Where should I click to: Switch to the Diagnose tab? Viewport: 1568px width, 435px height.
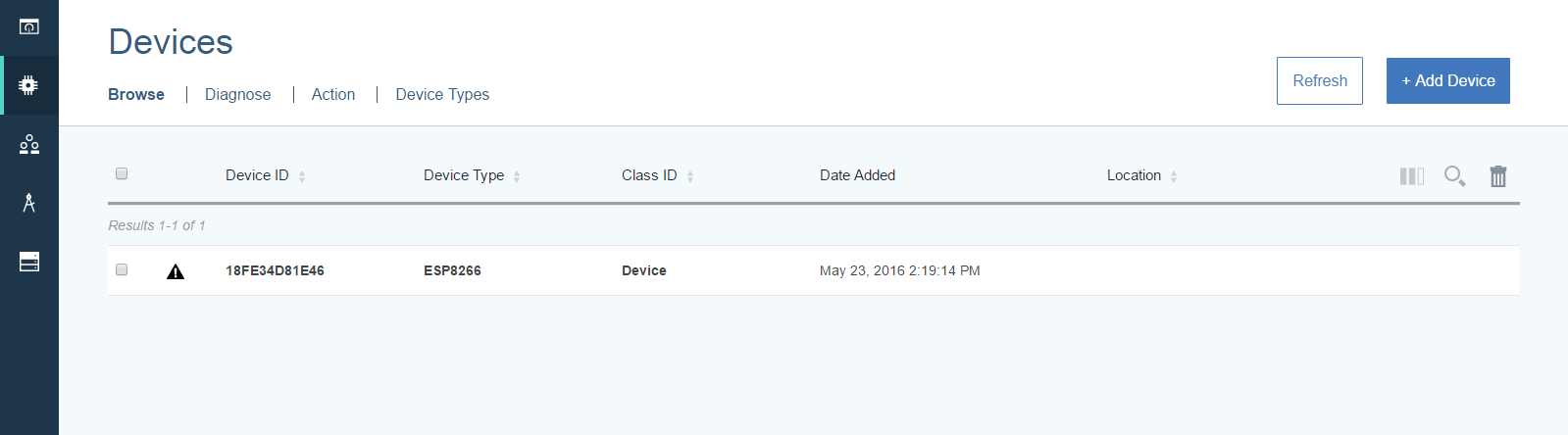[x=237, y=94]
